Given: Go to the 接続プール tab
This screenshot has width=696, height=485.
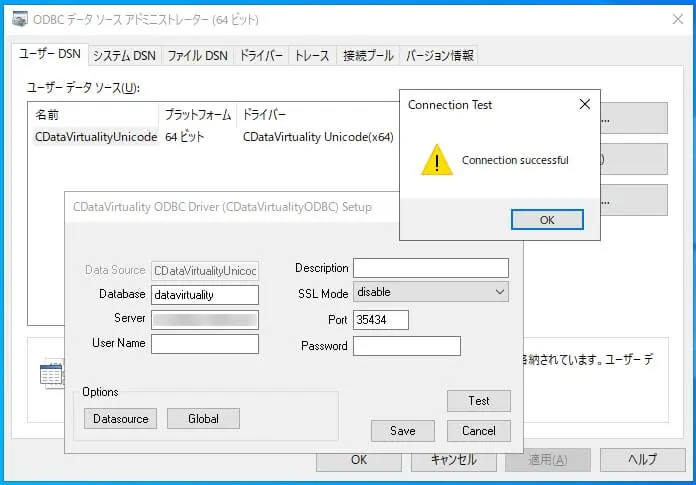Looking at the screenshot, I should pos(368,56).
